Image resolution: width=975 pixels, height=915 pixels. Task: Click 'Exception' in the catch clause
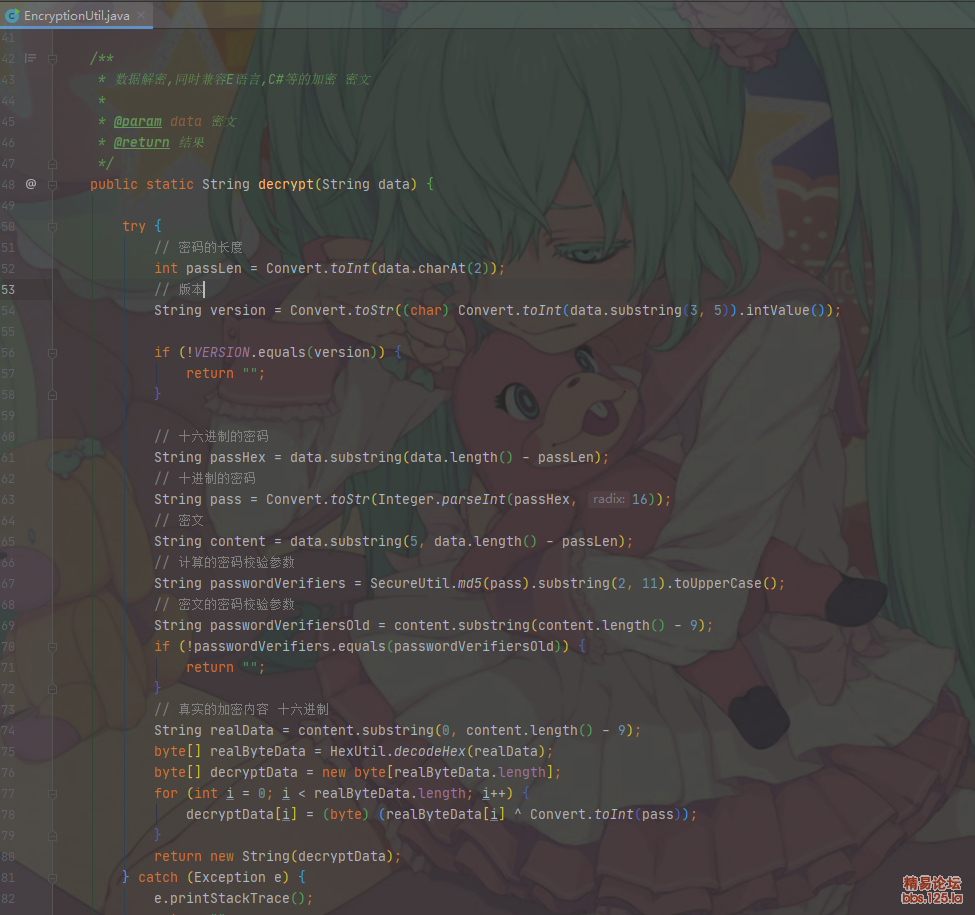click(x=229, y=878)
